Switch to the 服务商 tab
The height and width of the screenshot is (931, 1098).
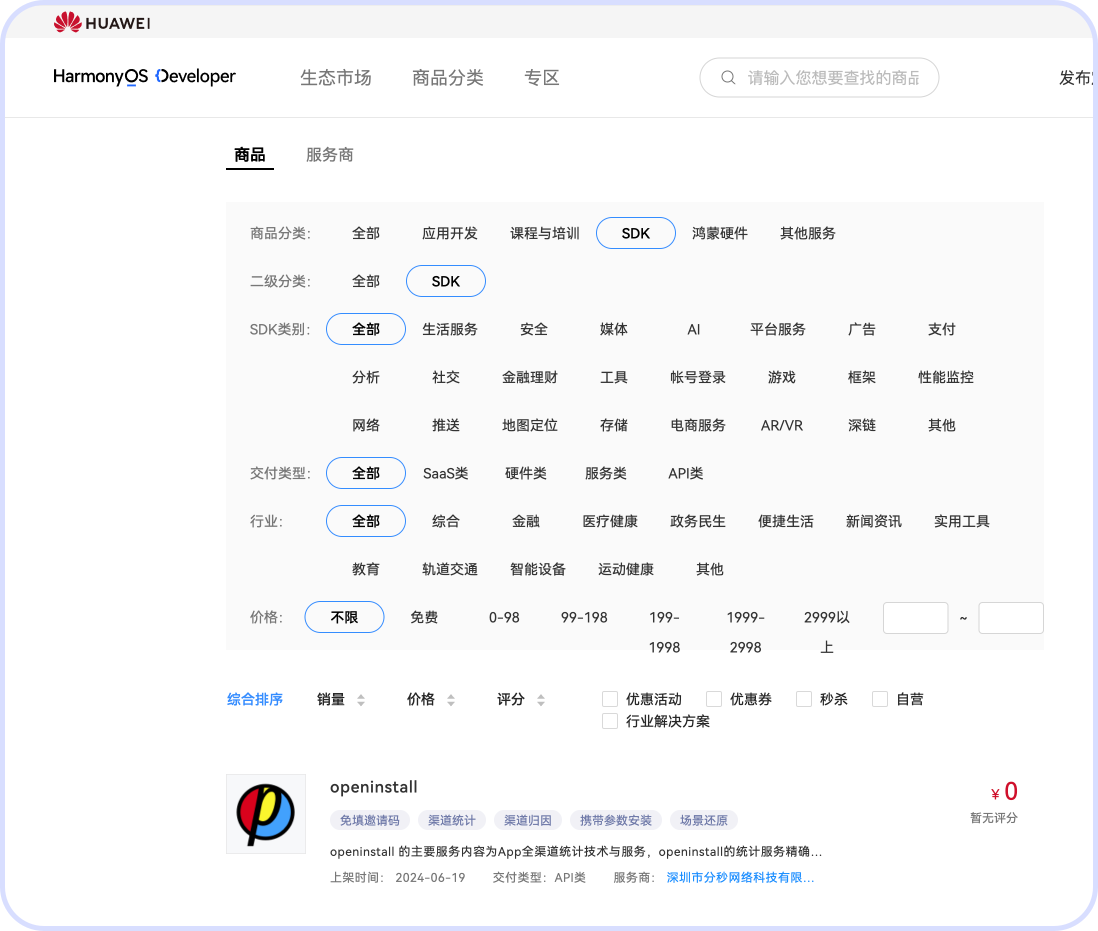[x=330, y=155]
